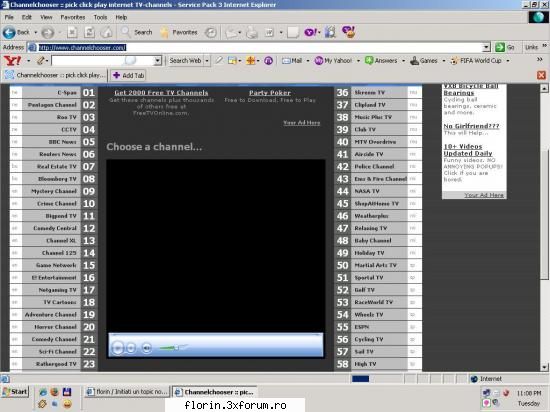
Task: Expand the Answers dropdown arrow
Action: (x=403, y=61)
